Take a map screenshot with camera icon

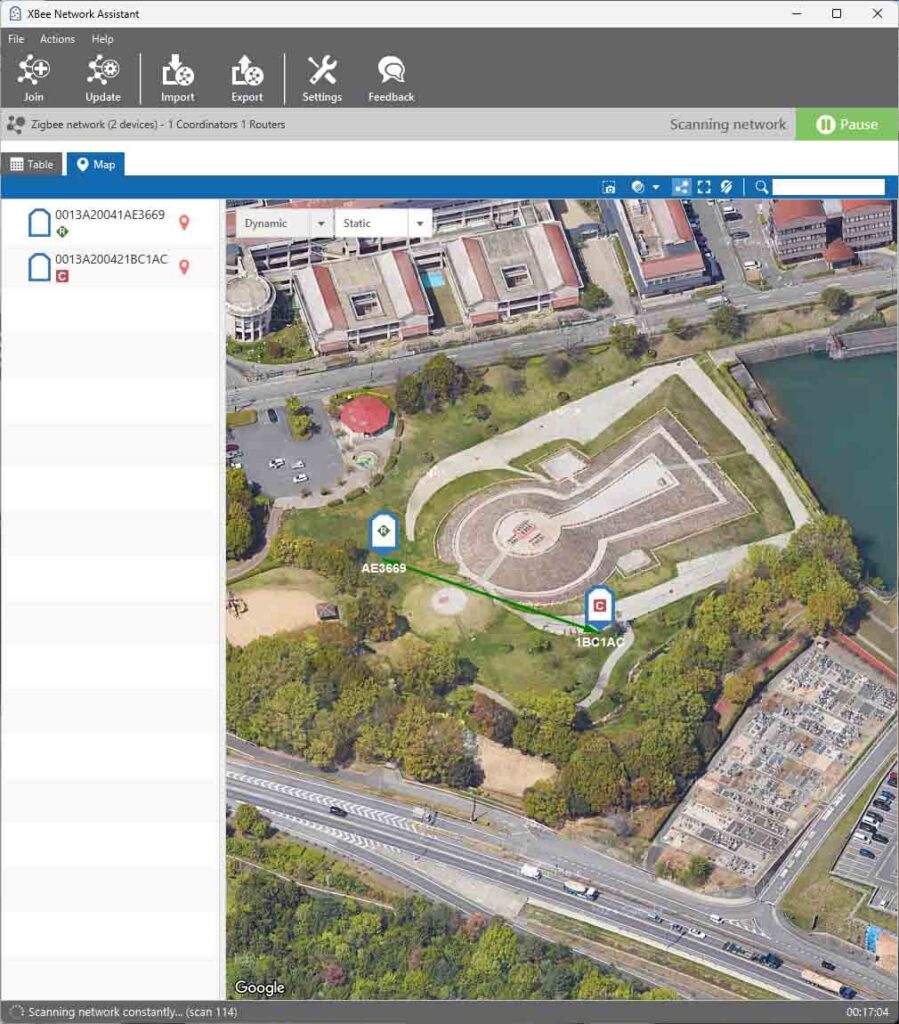608,187
